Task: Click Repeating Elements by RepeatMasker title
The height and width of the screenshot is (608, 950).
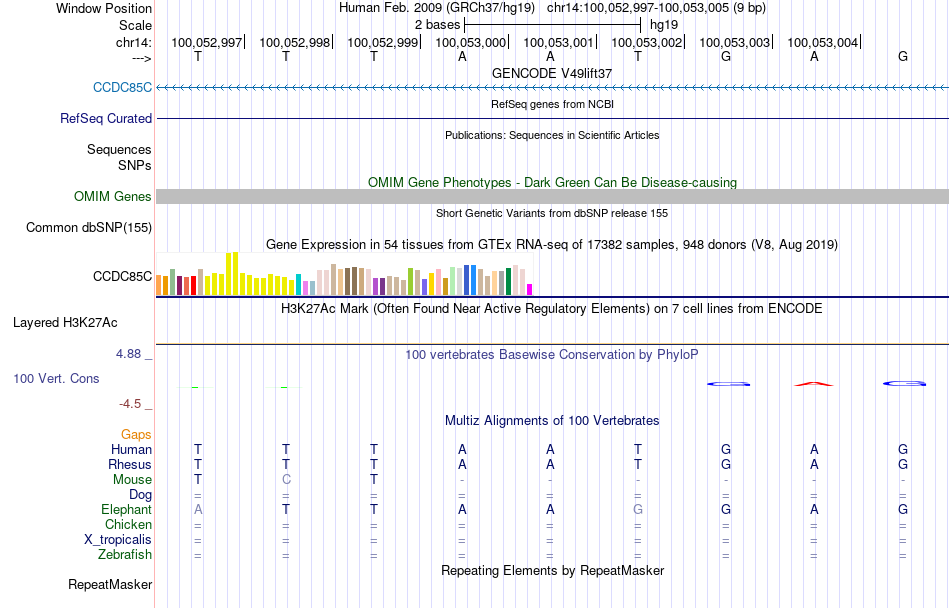Action: point(552,570)
